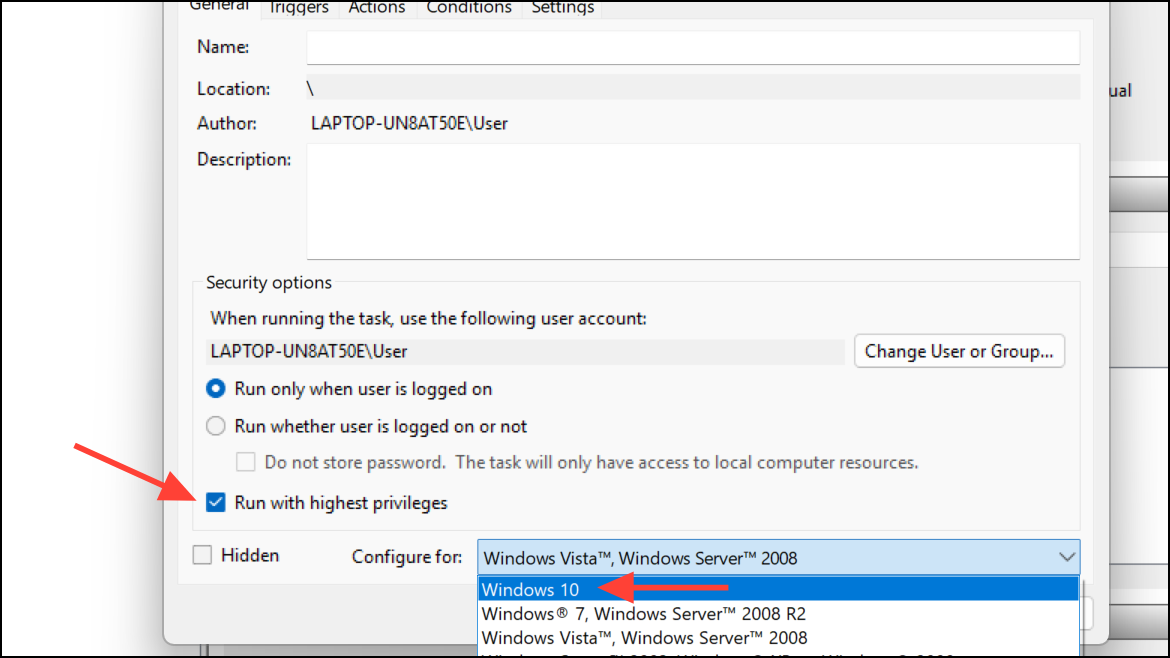Open the Conditions tab
This screenshot has width=1170, height=658.
468,8
